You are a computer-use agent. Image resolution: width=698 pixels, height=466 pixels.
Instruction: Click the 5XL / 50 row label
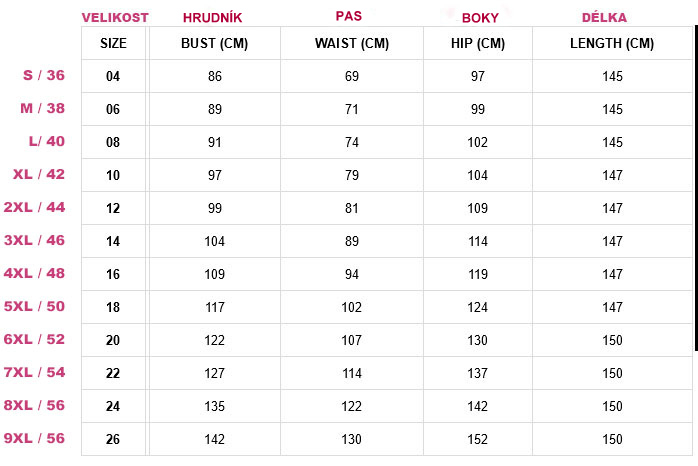35,306
